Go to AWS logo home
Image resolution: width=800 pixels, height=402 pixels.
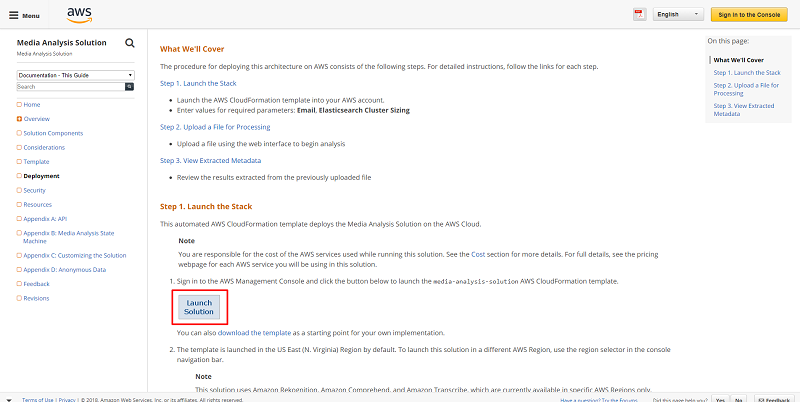point(79,15)
